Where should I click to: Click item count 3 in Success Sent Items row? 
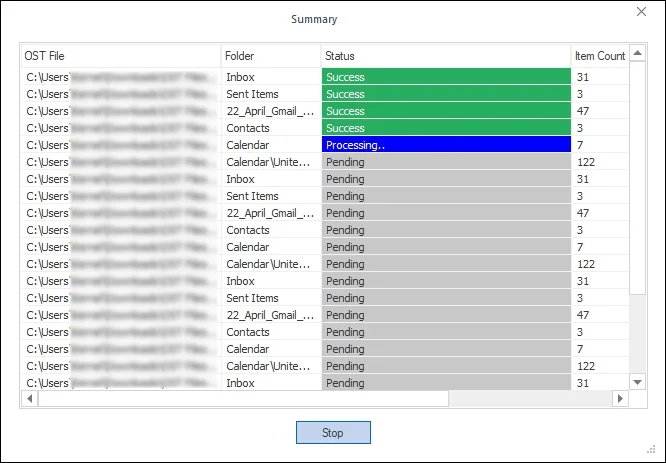point(600,94)
